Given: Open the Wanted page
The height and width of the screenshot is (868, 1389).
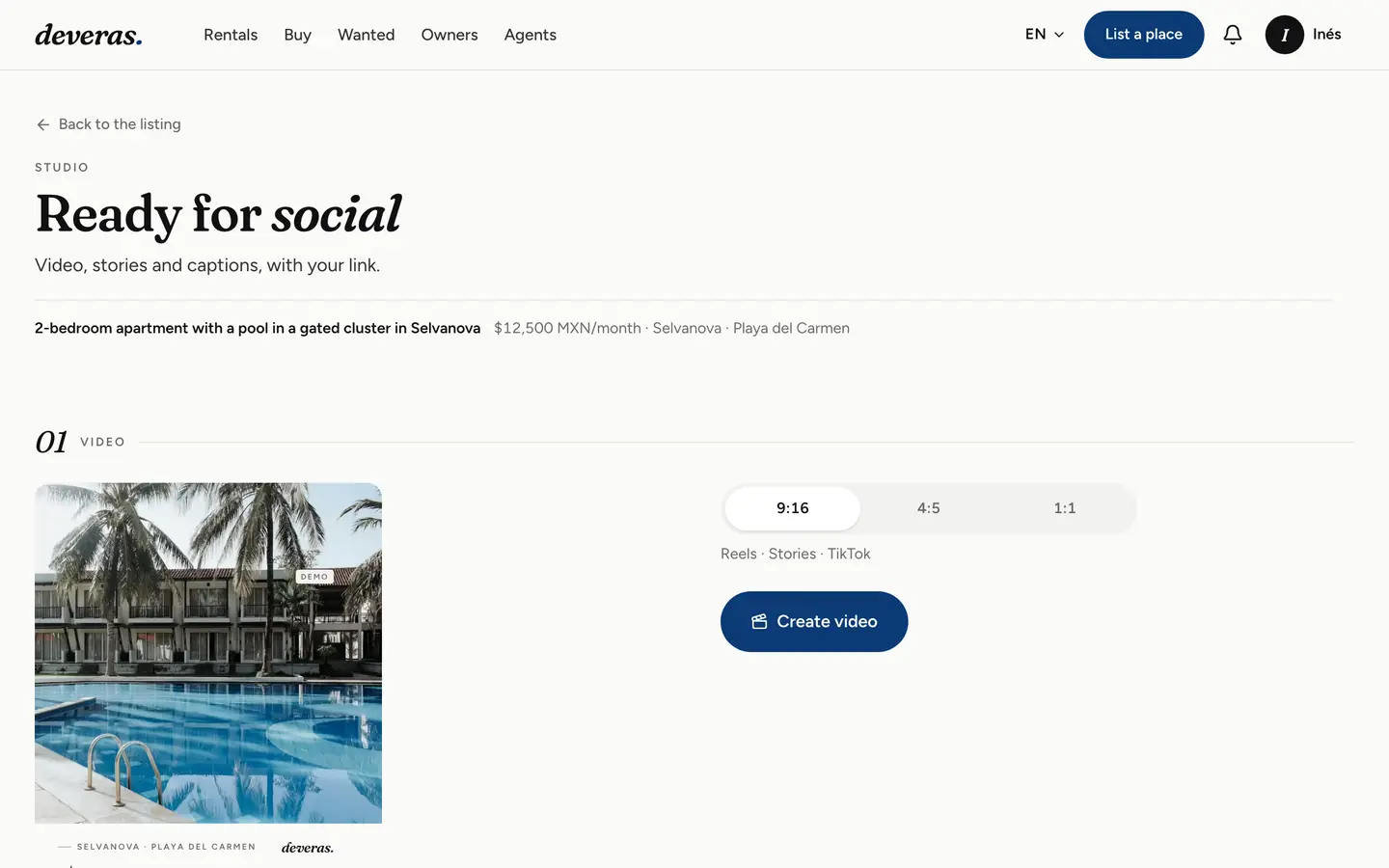Looking at the screenshot, I should [366, 35].
